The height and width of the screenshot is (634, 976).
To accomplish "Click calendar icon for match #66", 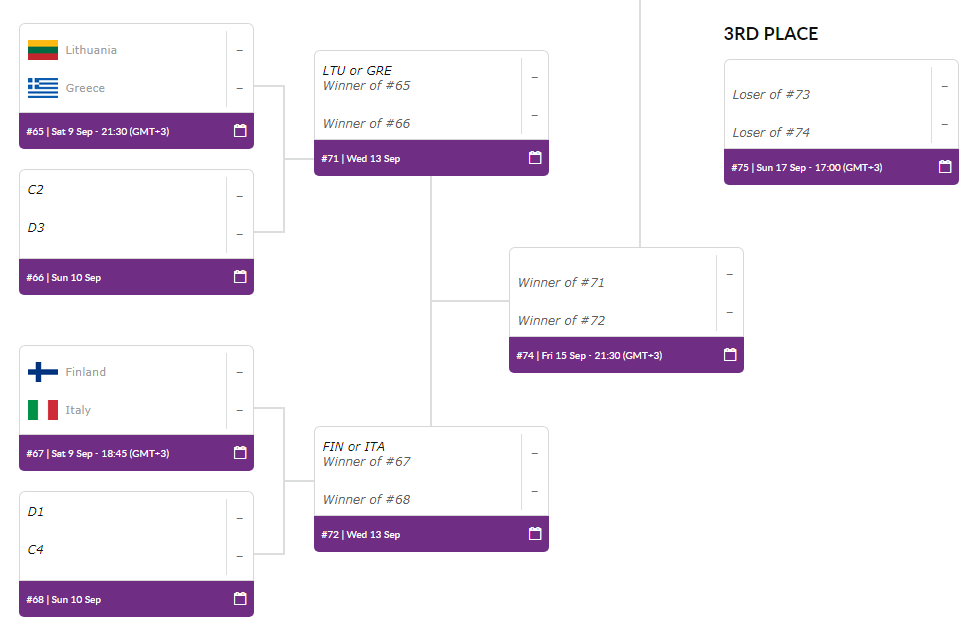I will pyautogui.click(x=240, y=277).
